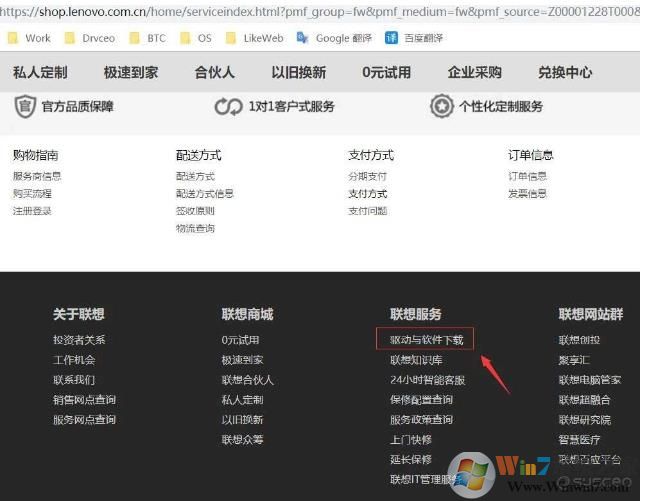Click the 驱动与软件下载 link
The width and height of the screenshot is (645, 501).
(426, 340)
